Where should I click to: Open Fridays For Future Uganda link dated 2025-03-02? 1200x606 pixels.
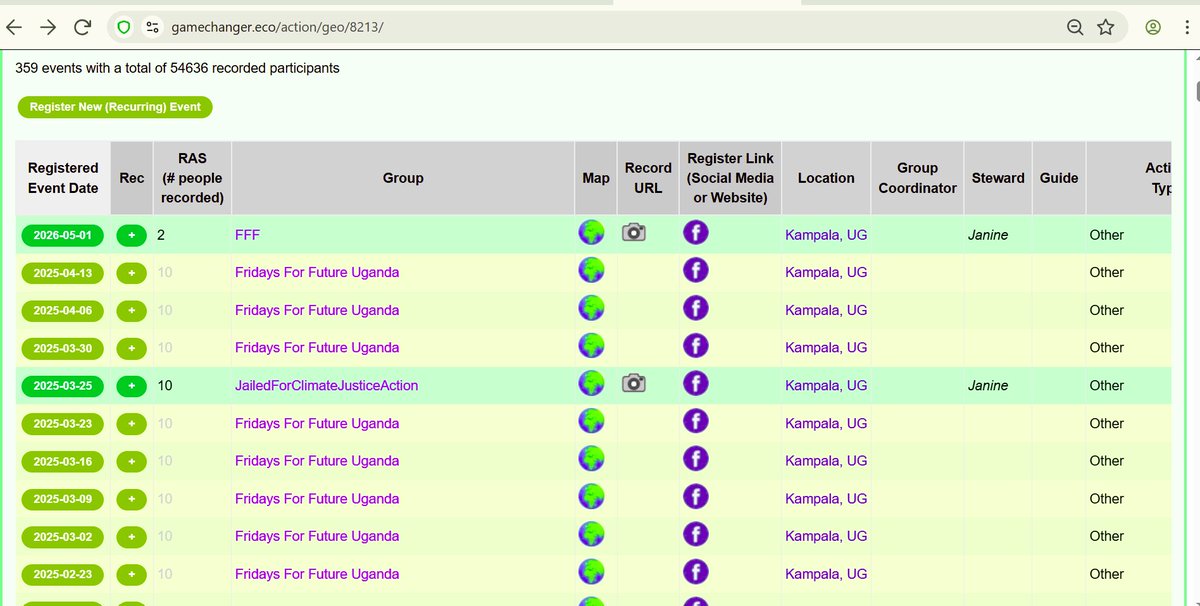[x=317, y=536]
